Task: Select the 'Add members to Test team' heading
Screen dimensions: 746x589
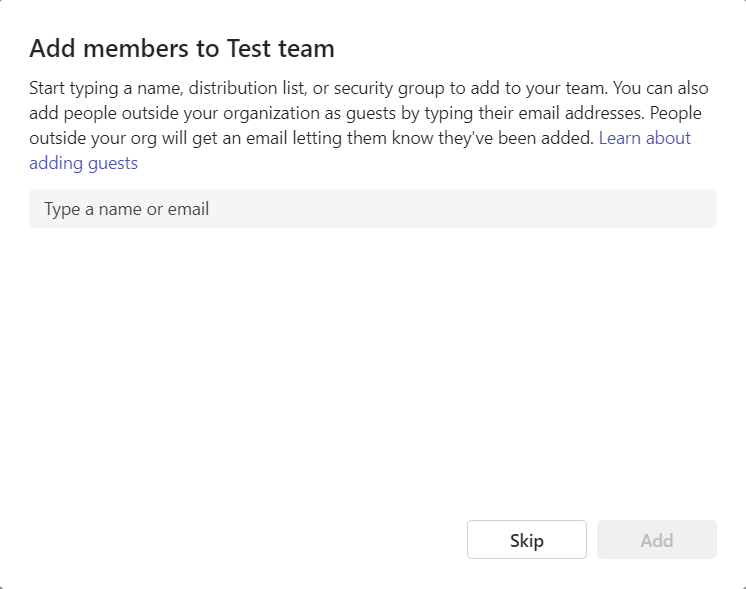Action: click(182, 48)
